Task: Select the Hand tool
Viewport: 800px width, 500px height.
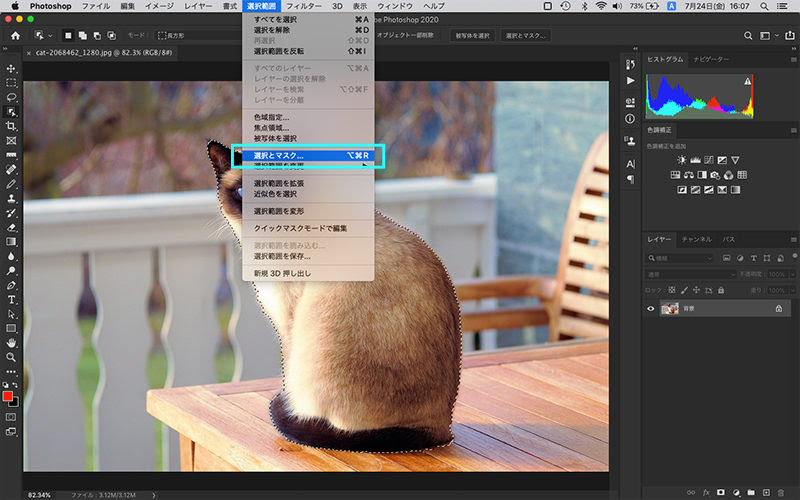Action: click(11, 343)
